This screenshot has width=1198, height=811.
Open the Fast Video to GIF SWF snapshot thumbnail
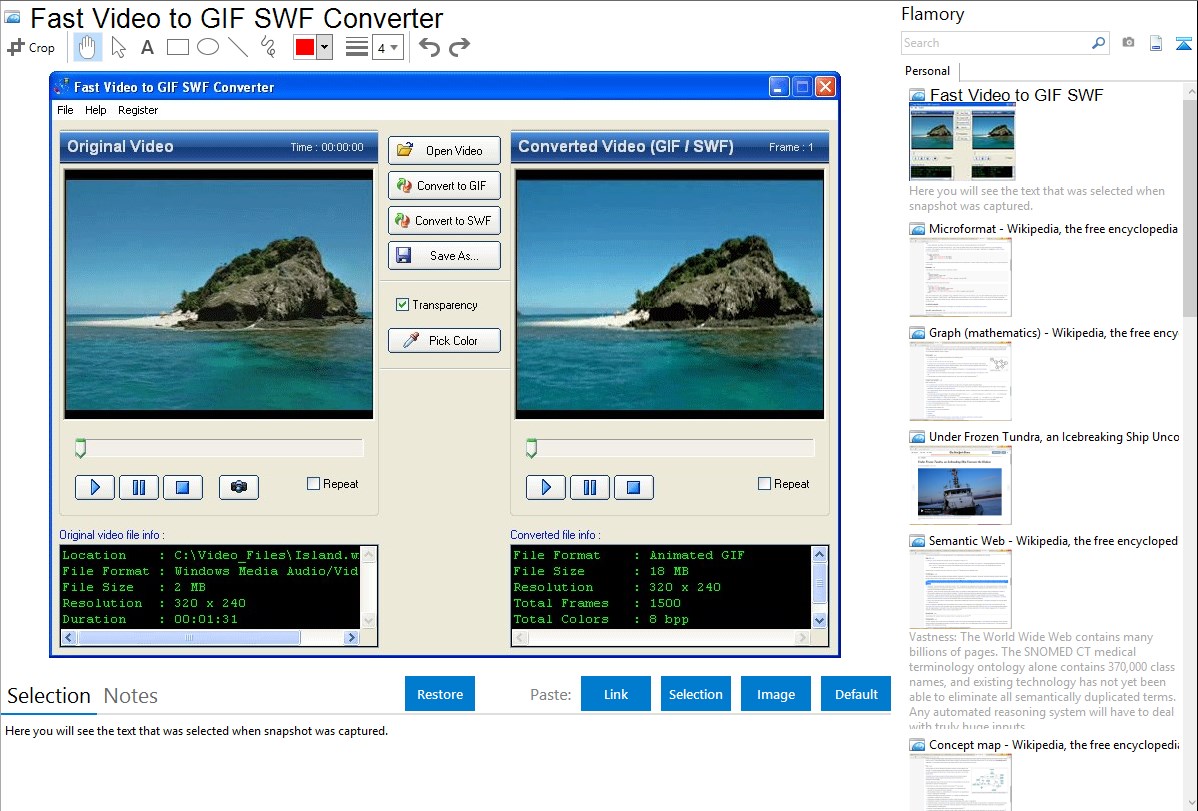pyautogui.click(x=963, y=142)
